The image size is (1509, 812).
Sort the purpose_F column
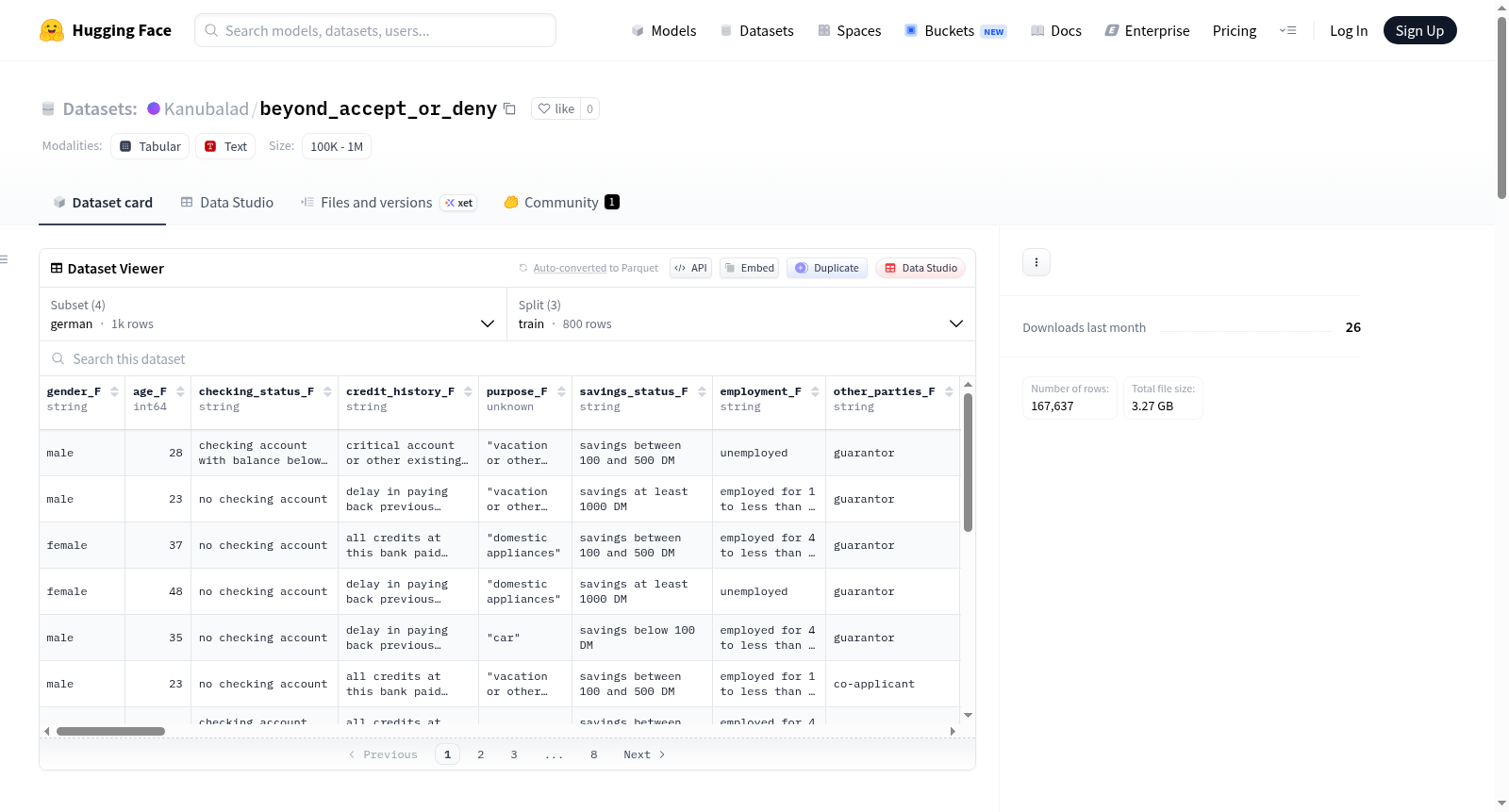pos(561,391)
